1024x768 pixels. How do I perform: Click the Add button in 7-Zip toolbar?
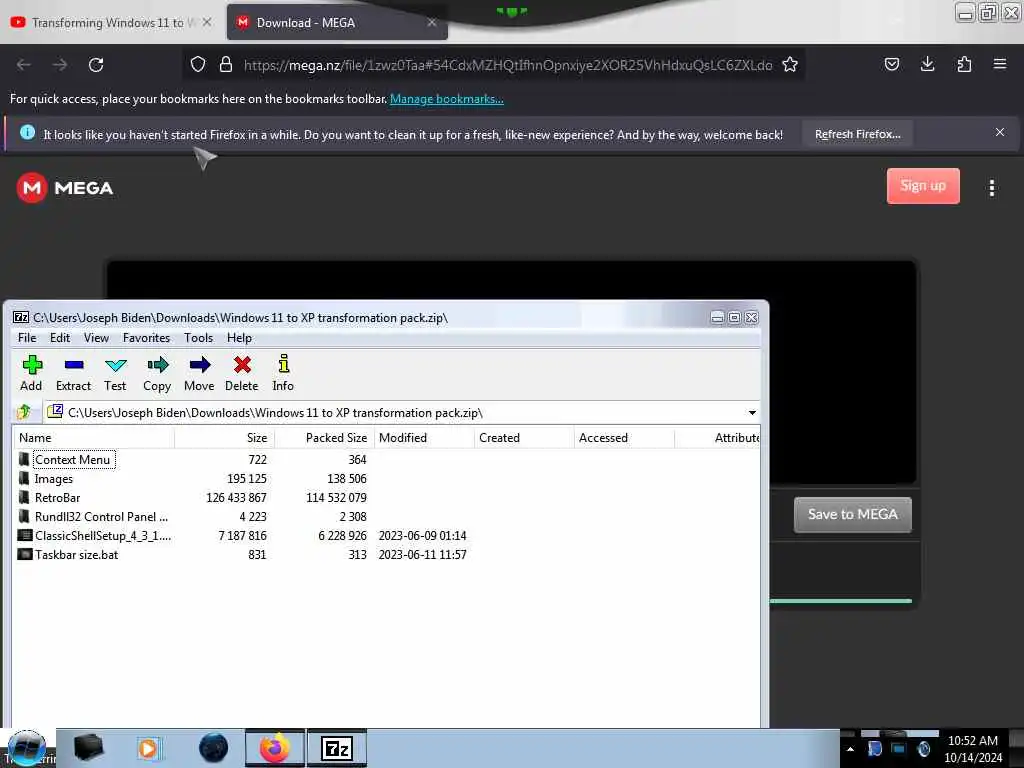pos(31,374)
